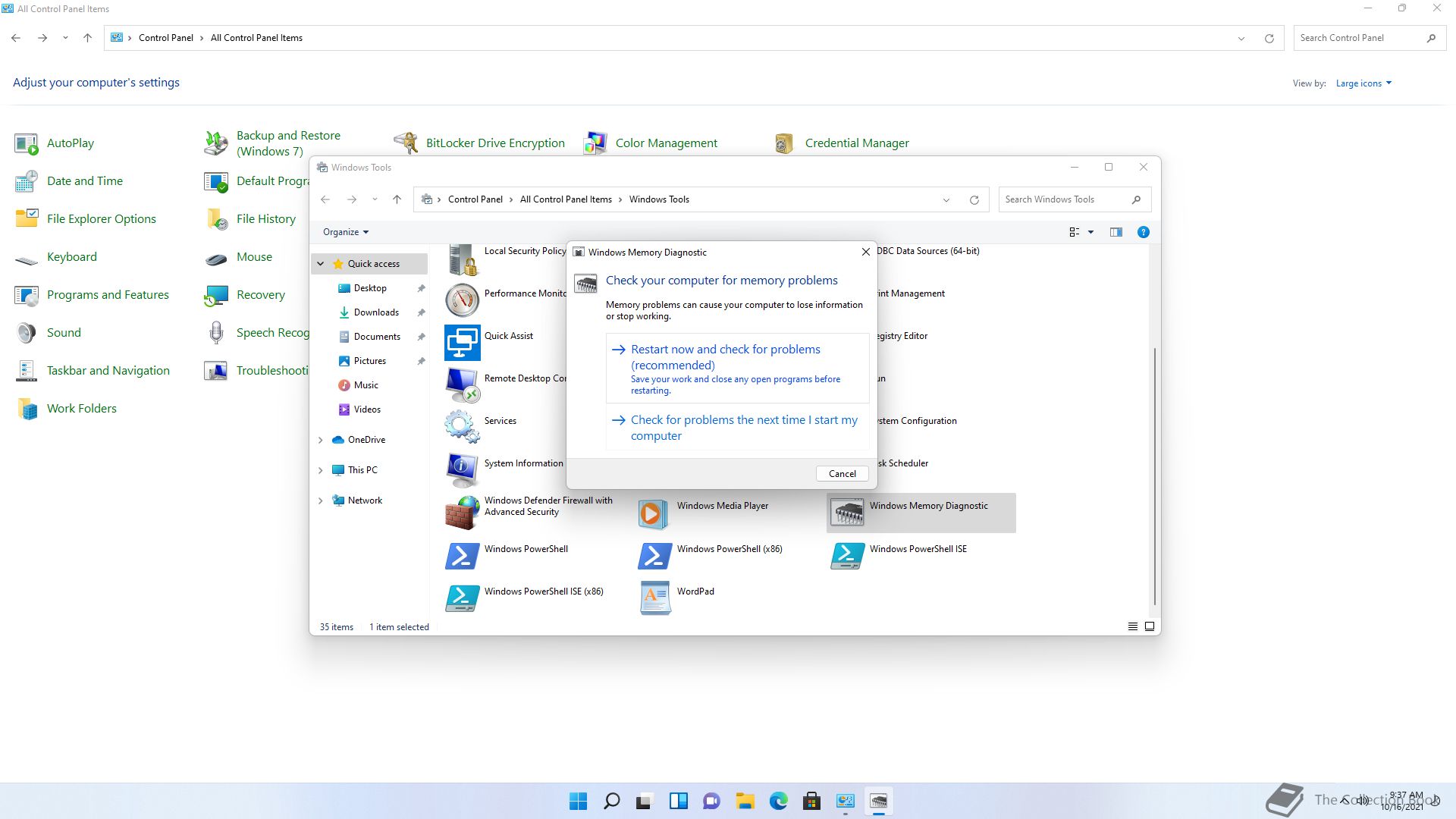Open Work Folders item
1456x819 pixels.
point(66,408)
